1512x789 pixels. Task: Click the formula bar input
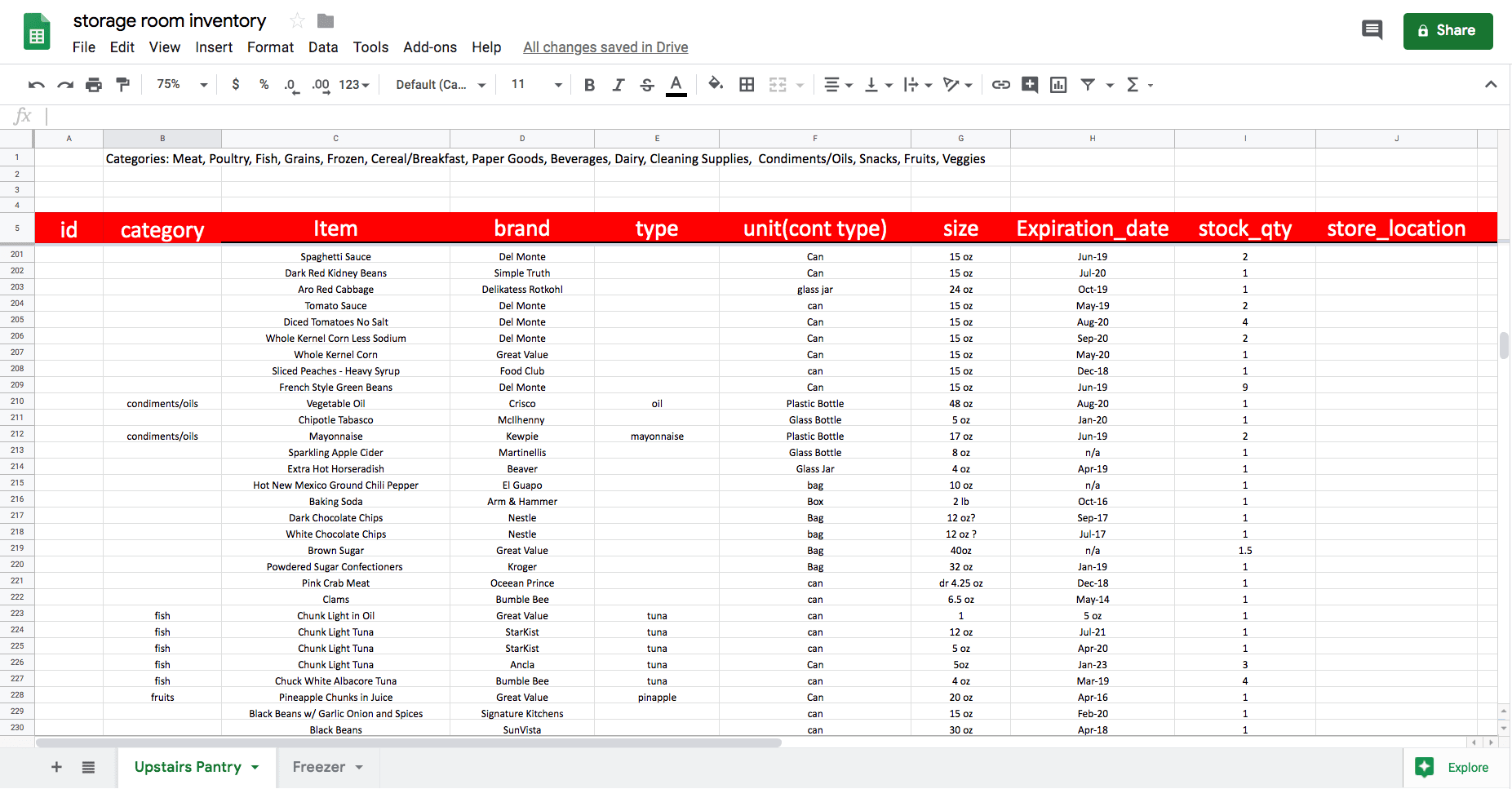point(775,117)
